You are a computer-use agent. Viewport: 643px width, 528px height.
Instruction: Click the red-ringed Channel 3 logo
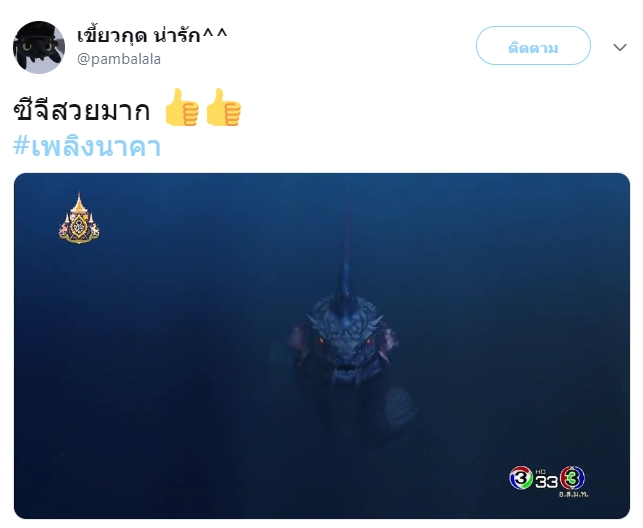click(572, 478)
